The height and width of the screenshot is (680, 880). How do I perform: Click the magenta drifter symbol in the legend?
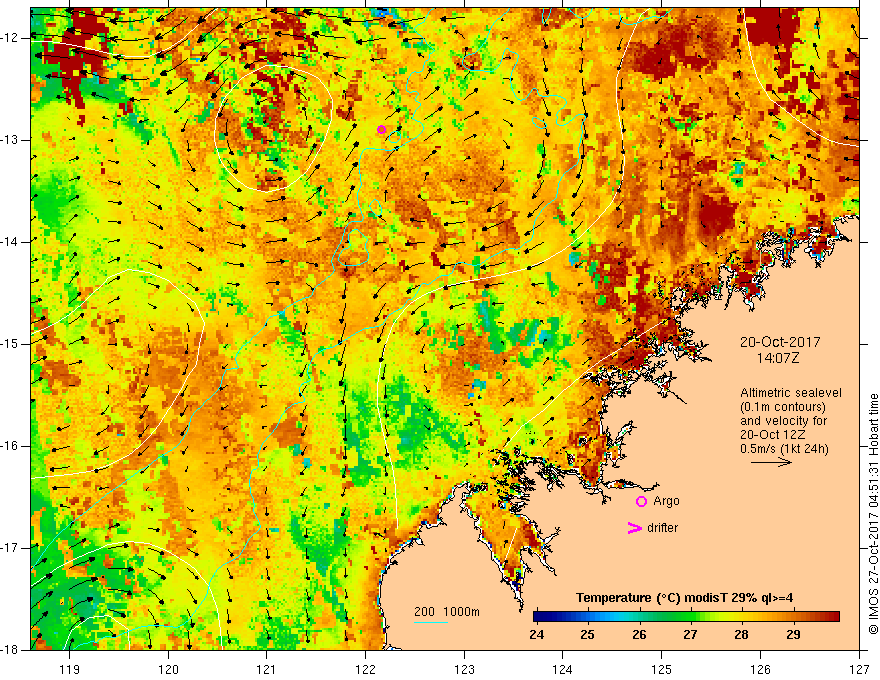635,528
